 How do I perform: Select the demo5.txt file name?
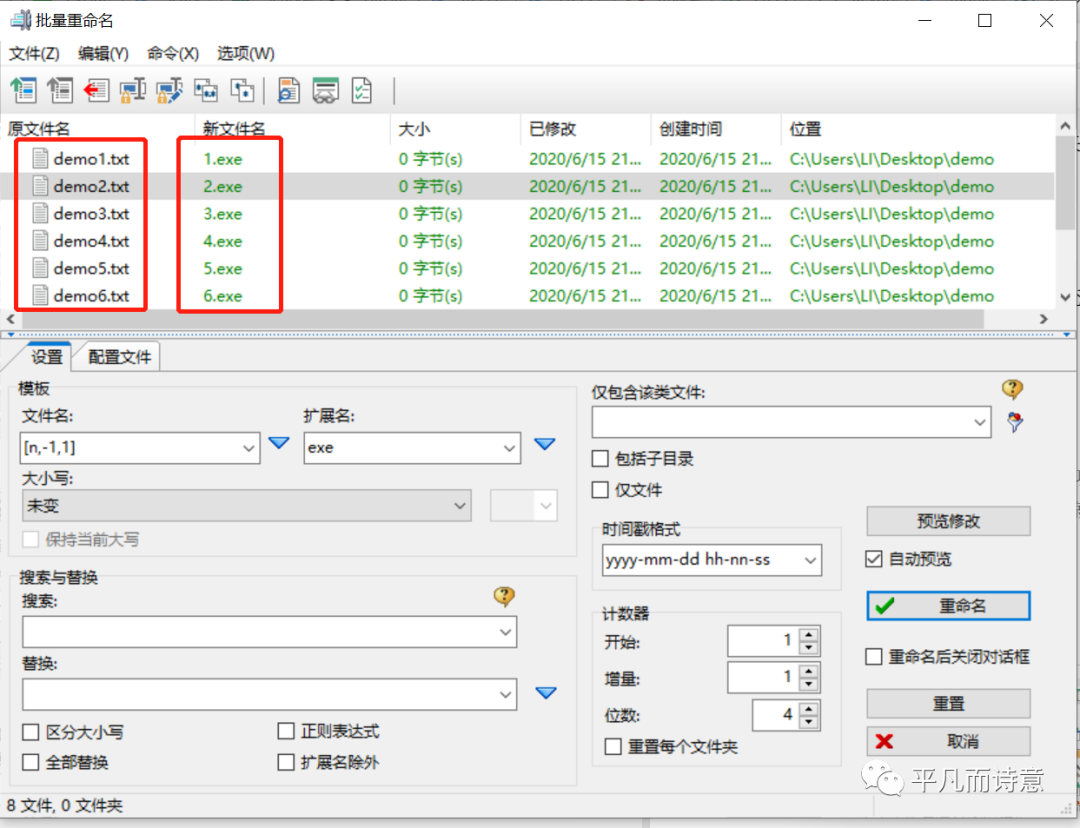pos(91,269)
